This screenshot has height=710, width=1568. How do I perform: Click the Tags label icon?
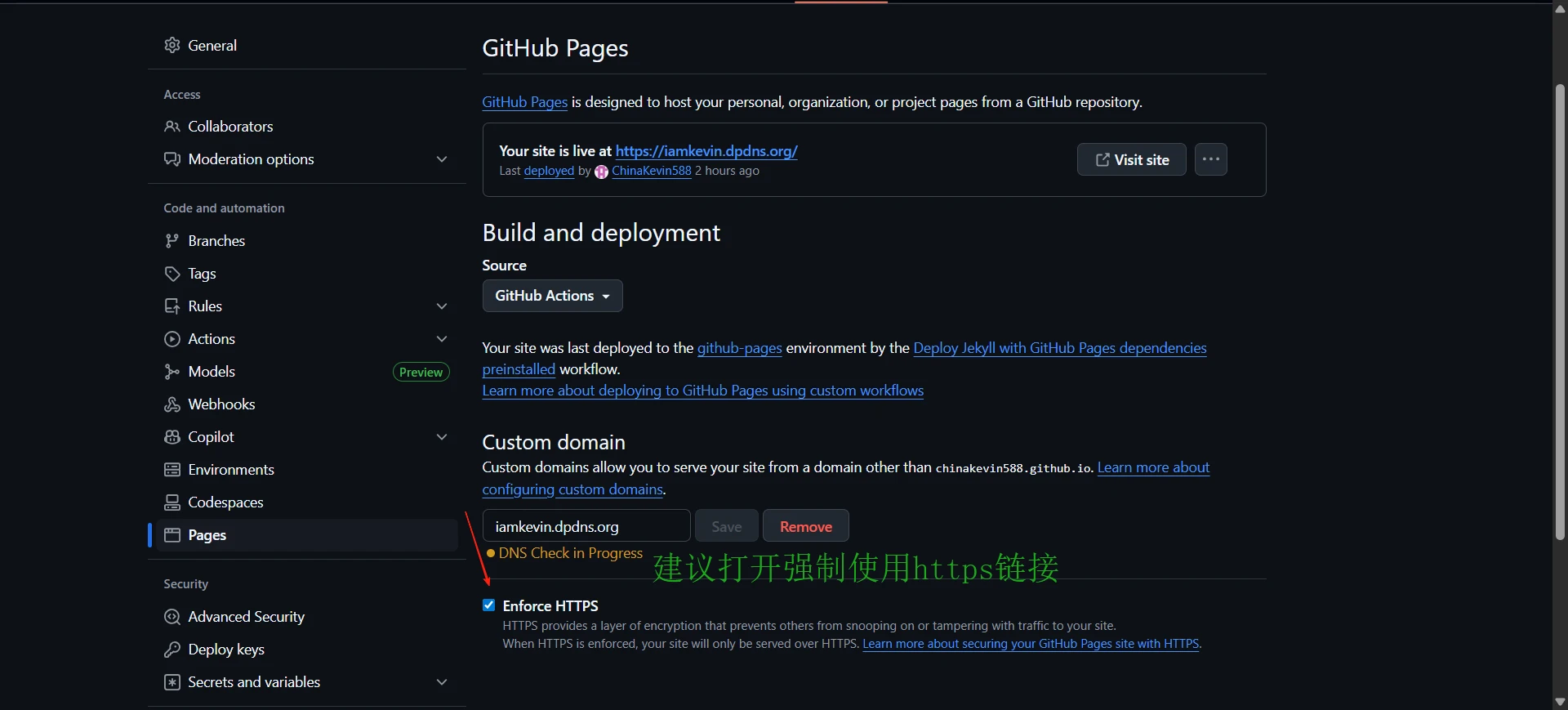[x=171, y=274]
